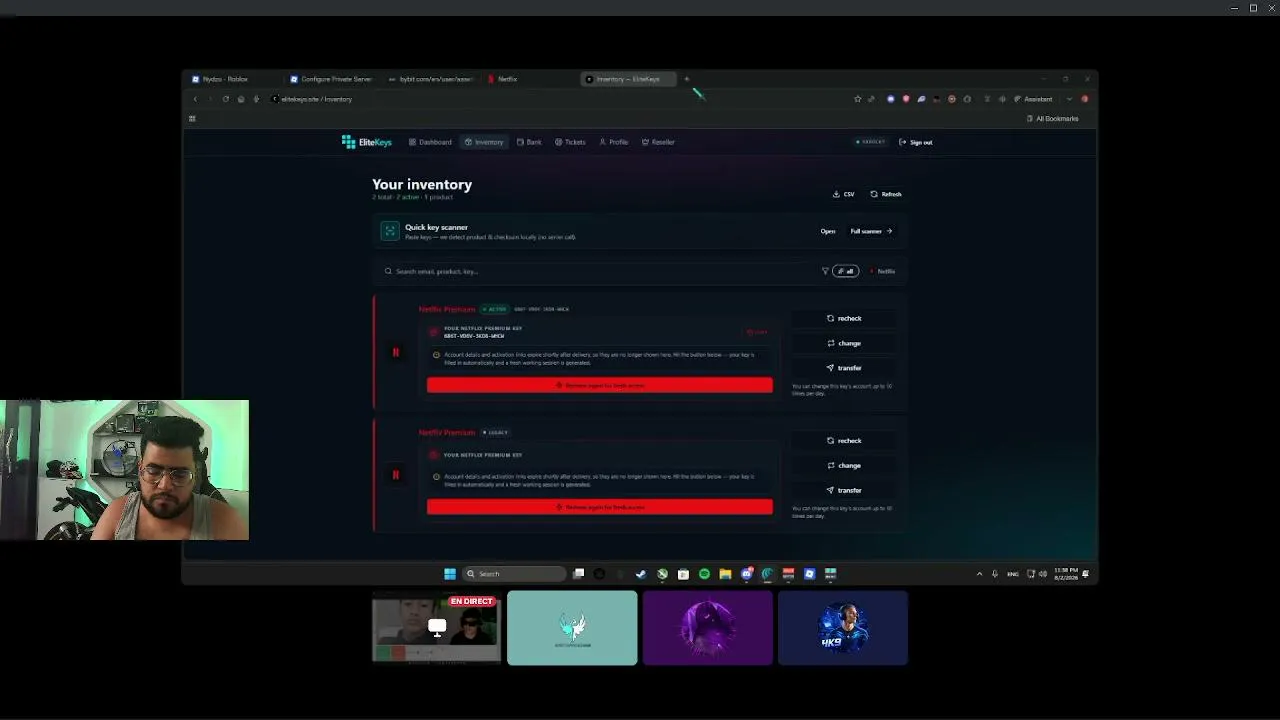Transfer the active Netflix Premium key
Screen dimensions: 1280x720
pyautogui.click(x=844, y=368)
